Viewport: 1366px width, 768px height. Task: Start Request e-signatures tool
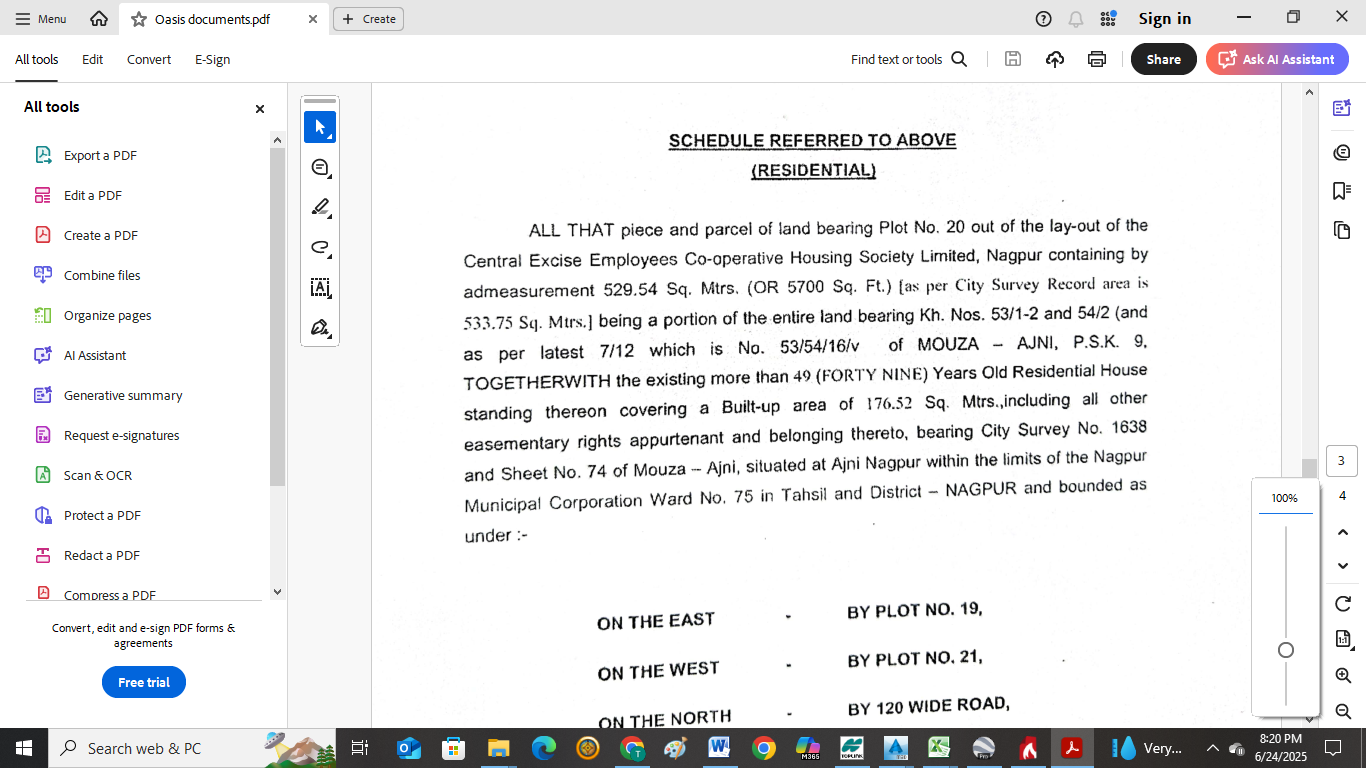coord(121,435)
